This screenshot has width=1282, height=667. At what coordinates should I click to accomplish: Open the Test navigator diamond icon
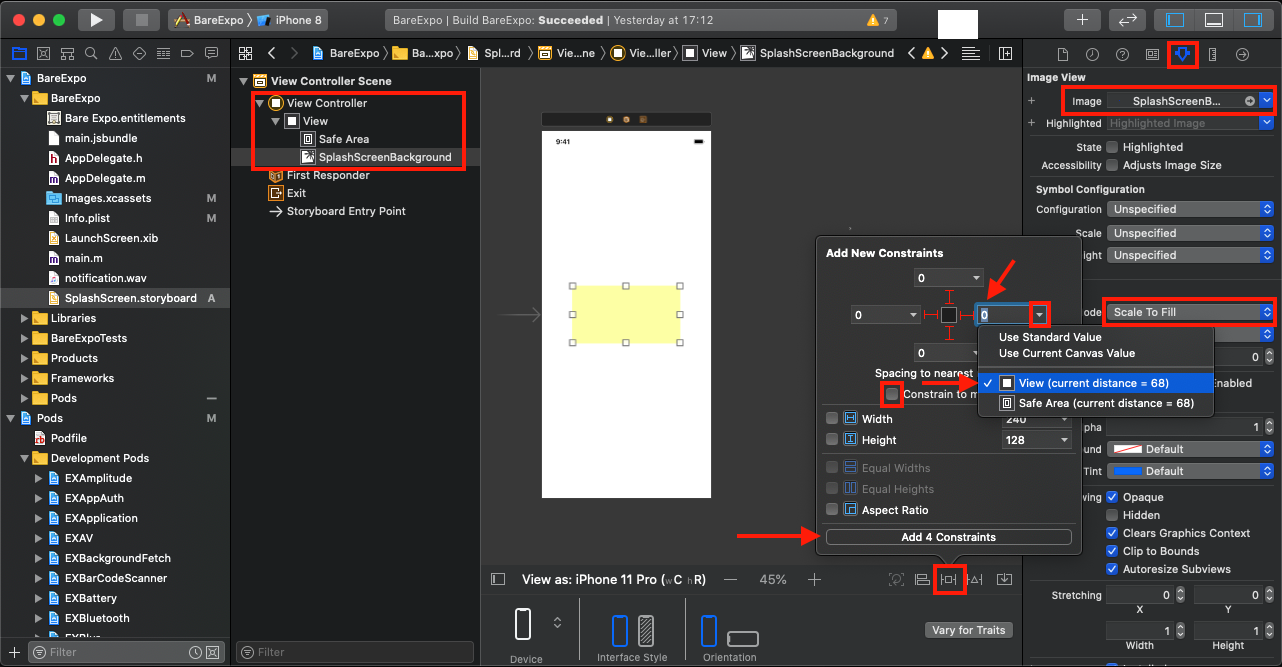(139, 53)
